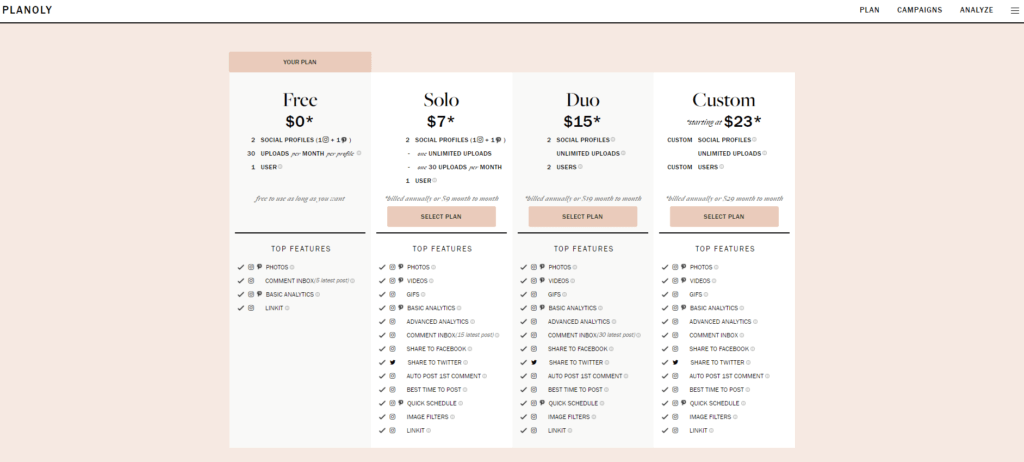Click info icon beside Free plan LINKIT
The height and width of the screenshot is (462, 1024).
(x=287, y=308)
